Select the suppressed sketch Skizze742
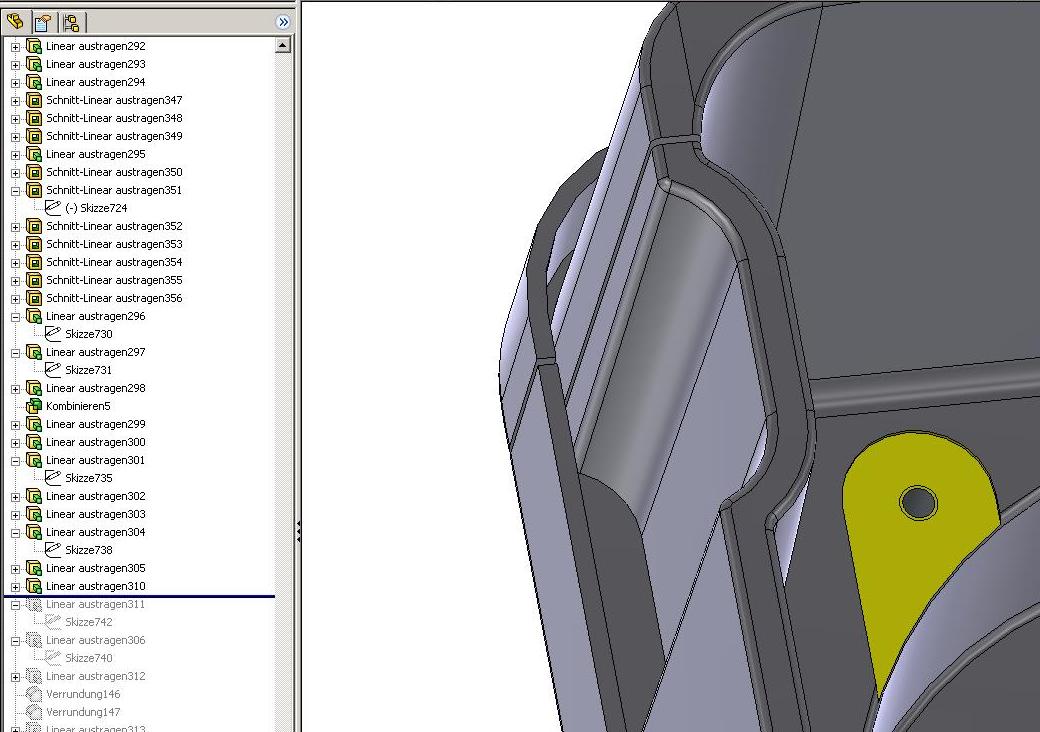Viewport: 1040px width, 732px height. pos(89,622)
